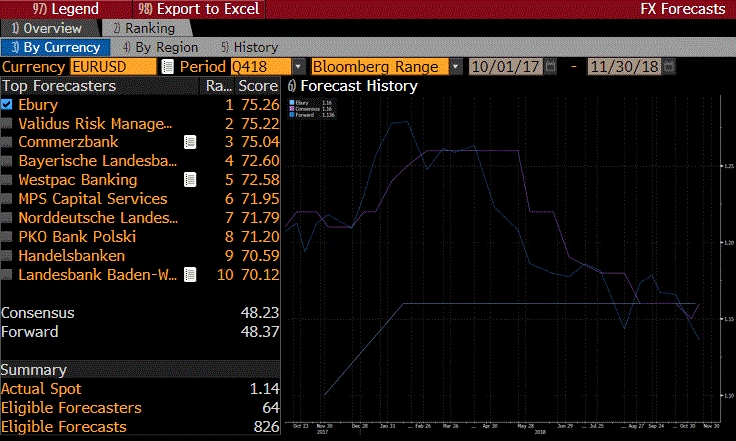The height and width of the screenshot is (441, 736).
Task: Open the History sub-tab
Action: [x=249, y=47]
